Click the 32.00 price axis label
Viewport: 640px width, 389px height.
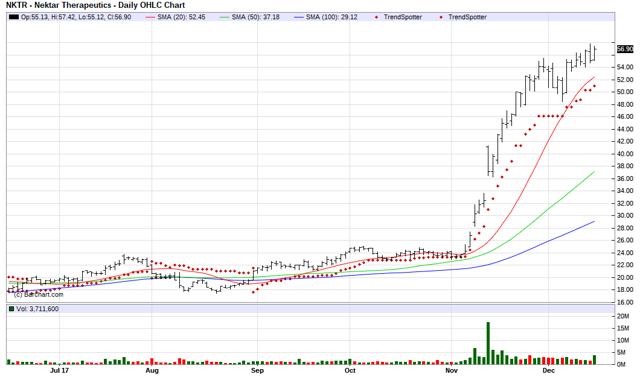625,203
